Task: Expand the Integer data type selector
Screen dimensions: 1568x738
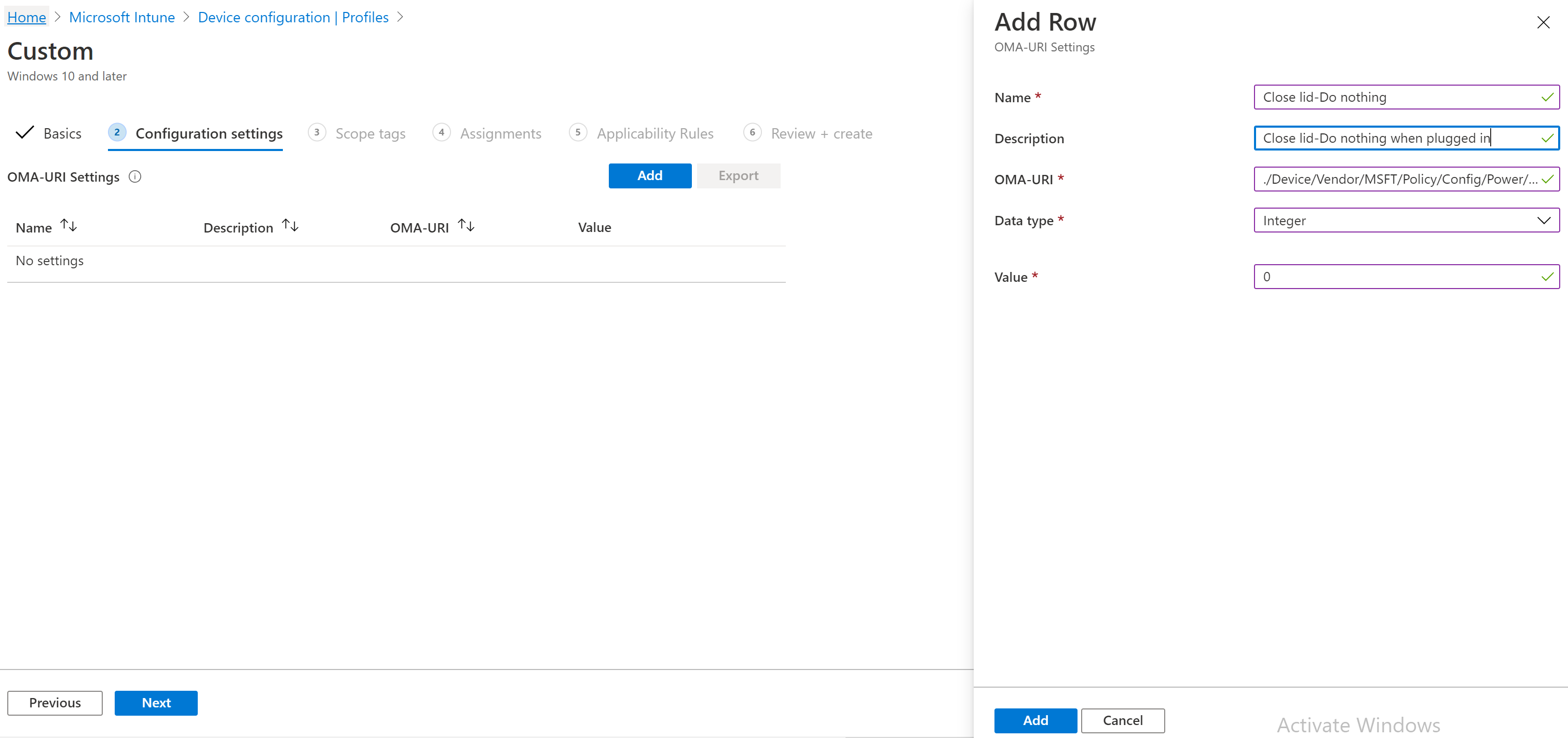Action: click(1544, 220)
